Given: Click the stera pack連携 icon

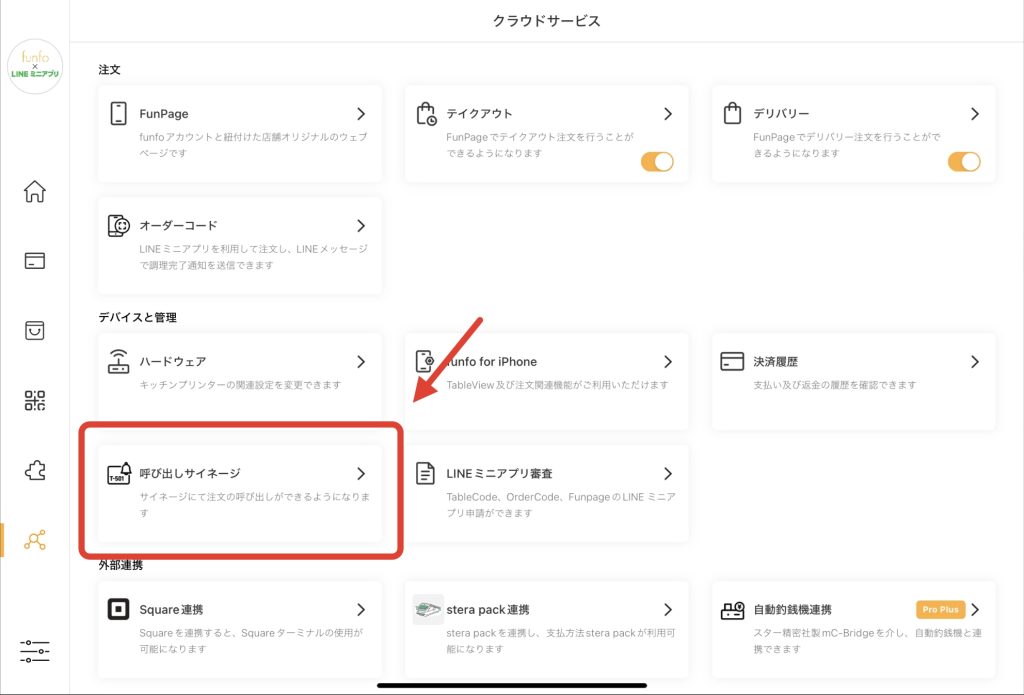Looking at the screenshot, I should pyautogui.click(x=428, y=609).
